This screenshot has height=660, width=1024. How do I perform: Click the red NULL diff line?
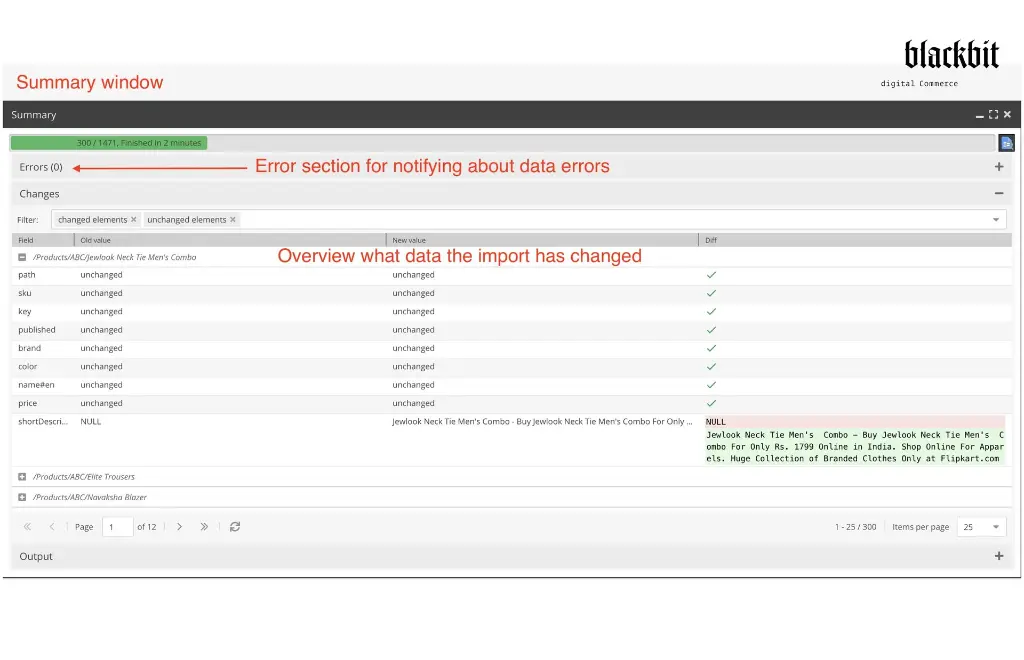[855, 422]
